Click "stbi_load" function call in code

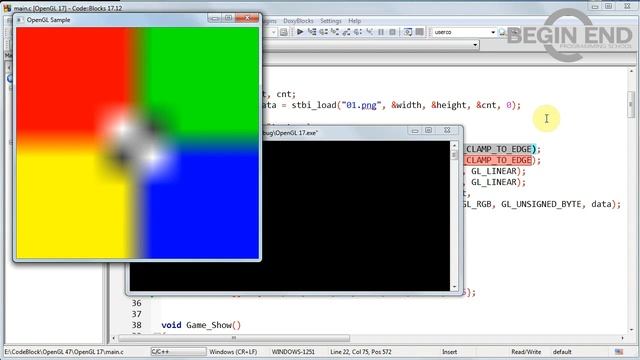[x=314, y=105]
